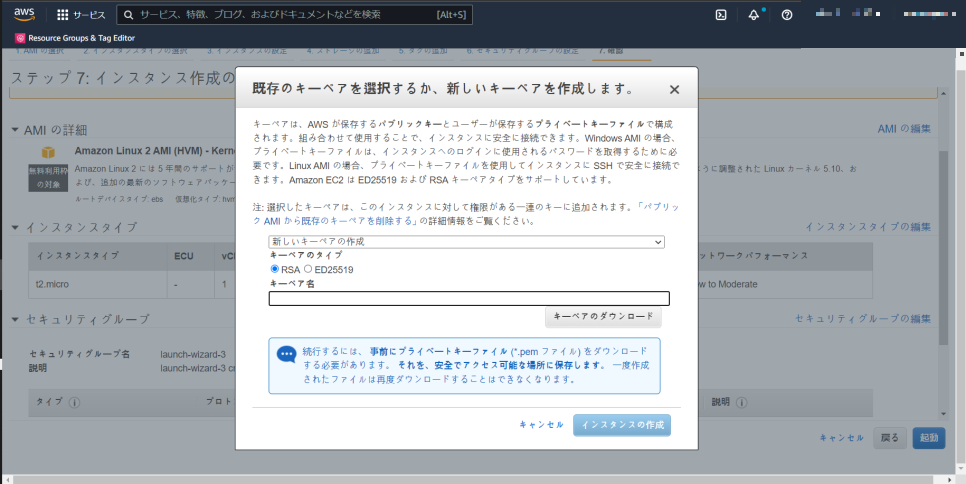Select the ED25519 key pair type
This screenshot has height=484, width=966.
[308, 269]
